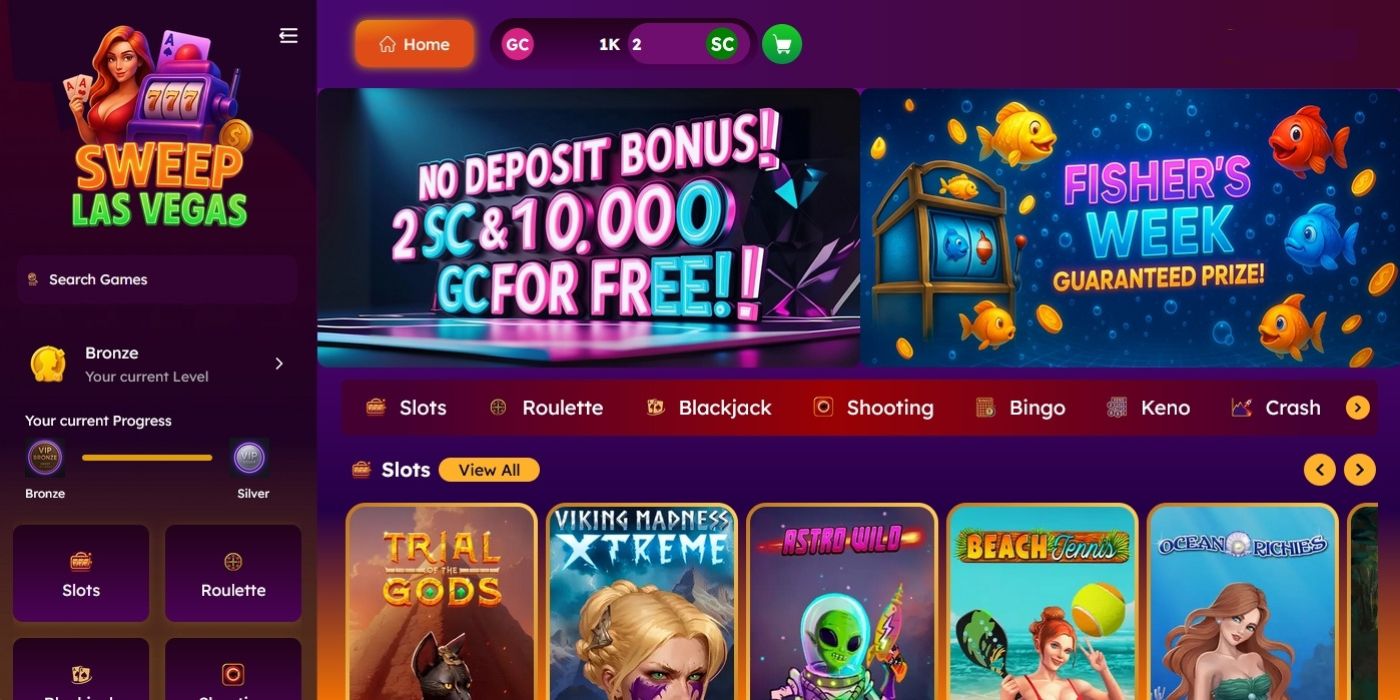The width and height of the screenshot is (1400, 700).
Task: Open Slots tile in sidebar
Action: (81, 573)
